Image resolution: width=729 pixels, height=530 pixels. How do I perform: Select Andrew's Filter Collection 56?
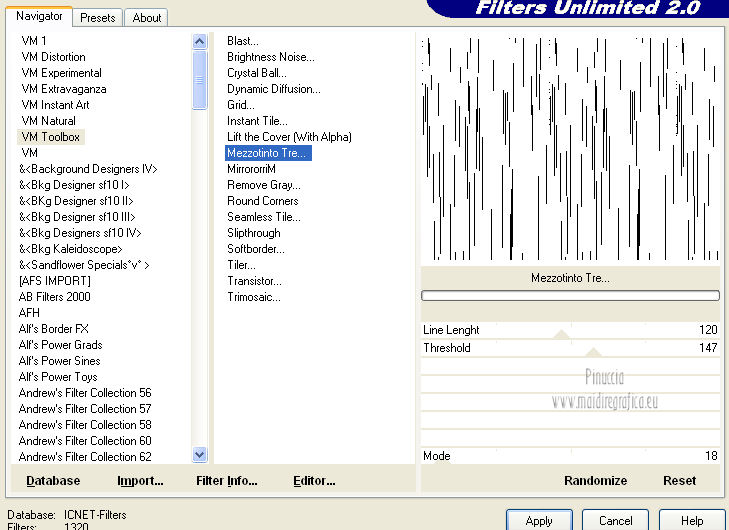[x=85, y=393]
